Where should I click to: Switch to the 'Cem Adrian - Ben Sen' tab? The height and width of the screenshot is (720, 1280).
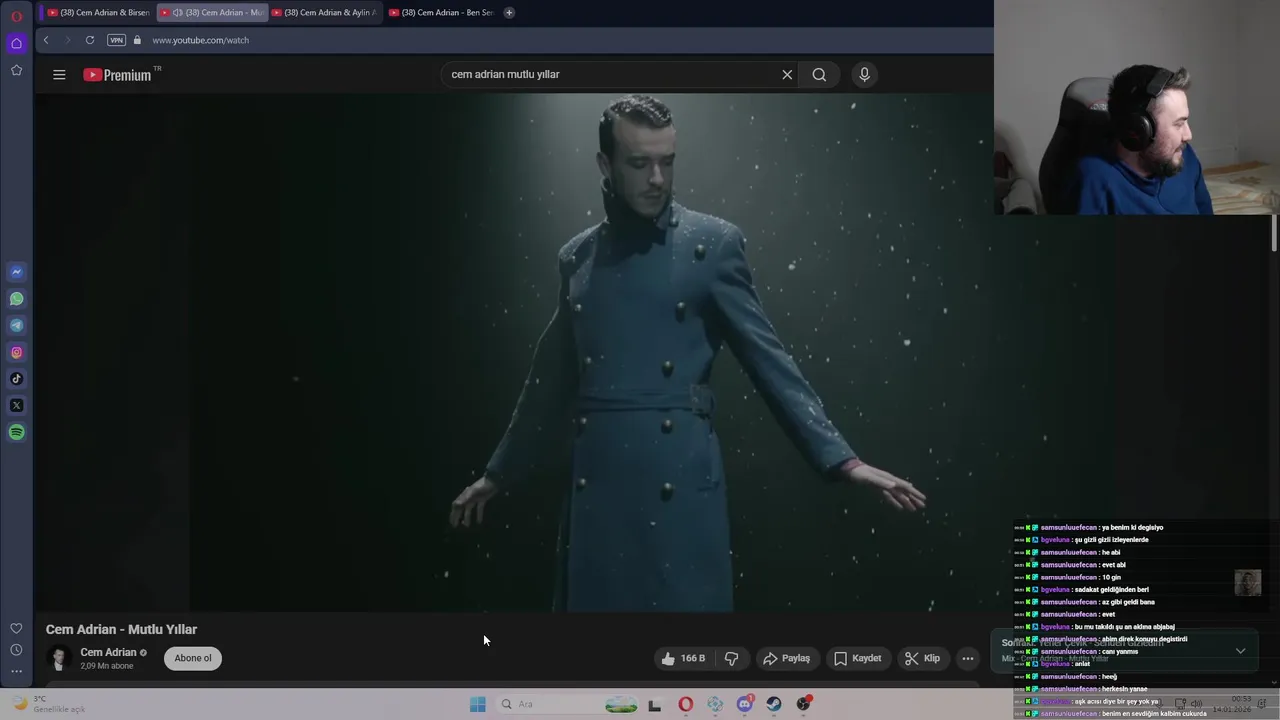pos(441,12)
